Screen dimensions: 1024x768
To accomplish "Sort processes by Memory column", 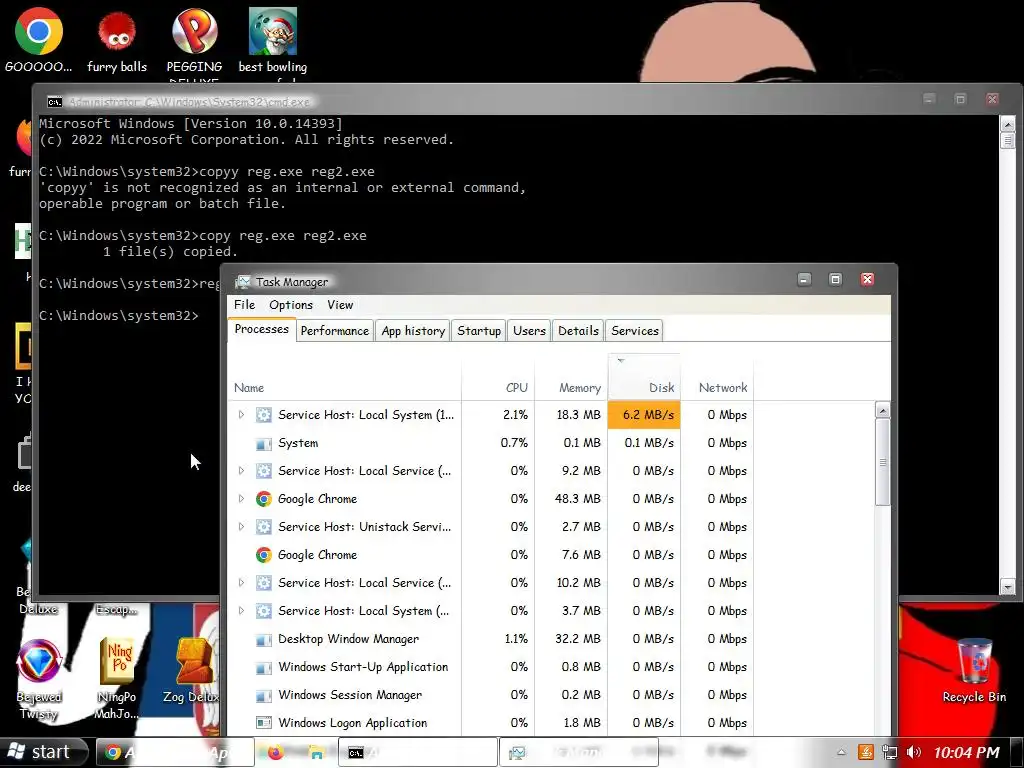I will [571, 377].
